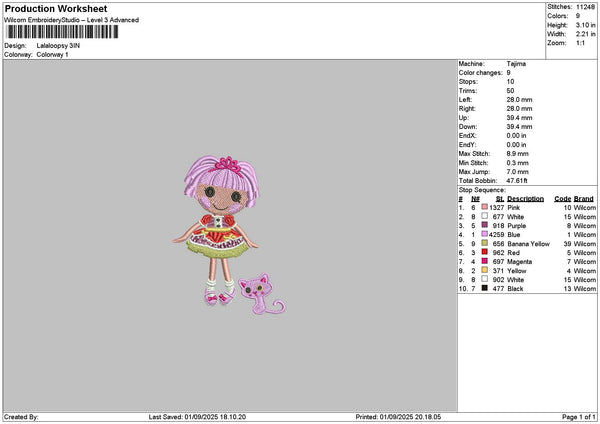Click the 'Page 1 of 1' footer text
The image size is (600, 424).
[579, 417]
